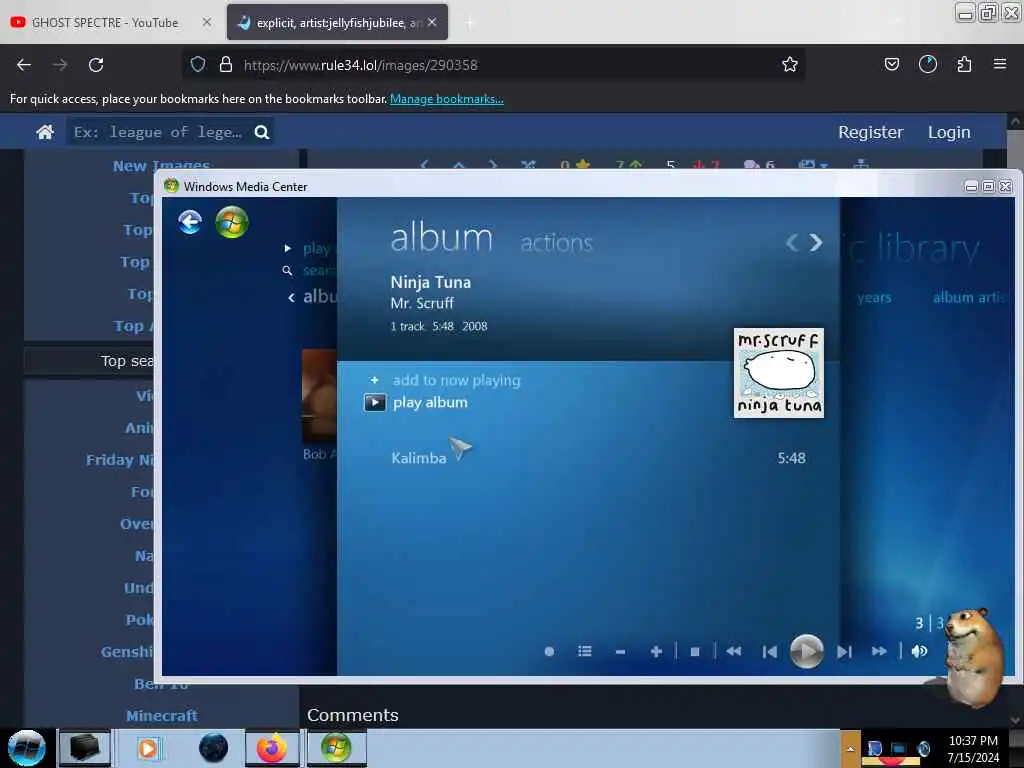
Task: Click the Windows Start orb
Action: pos(26,748)
